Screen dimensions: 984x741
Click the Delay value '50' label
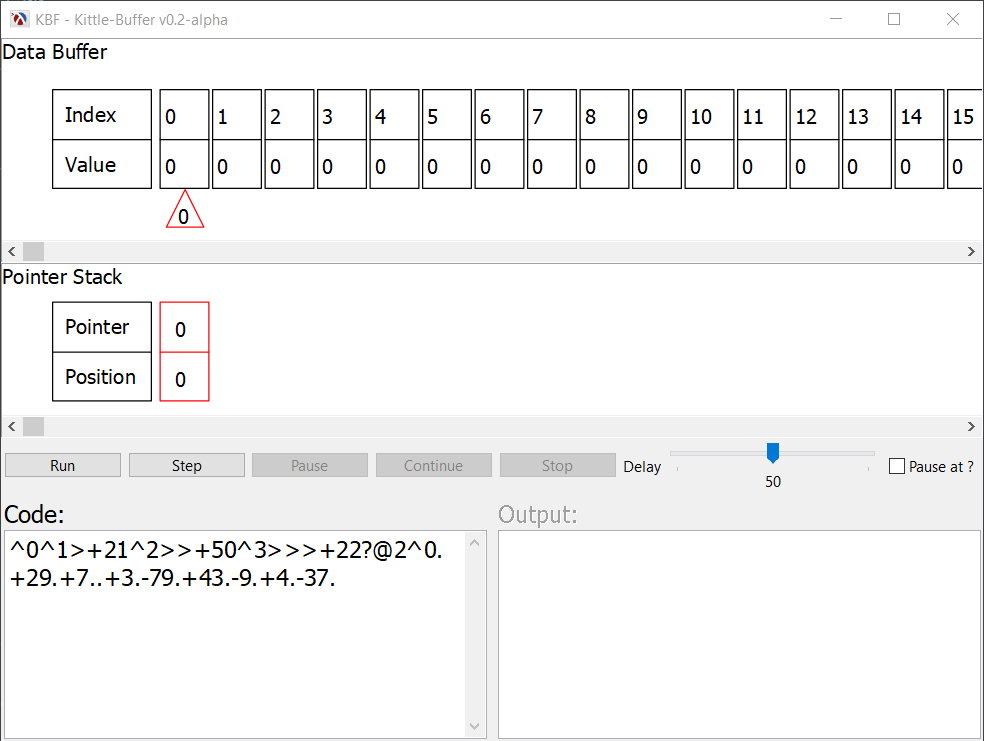(x=773, y=482)
